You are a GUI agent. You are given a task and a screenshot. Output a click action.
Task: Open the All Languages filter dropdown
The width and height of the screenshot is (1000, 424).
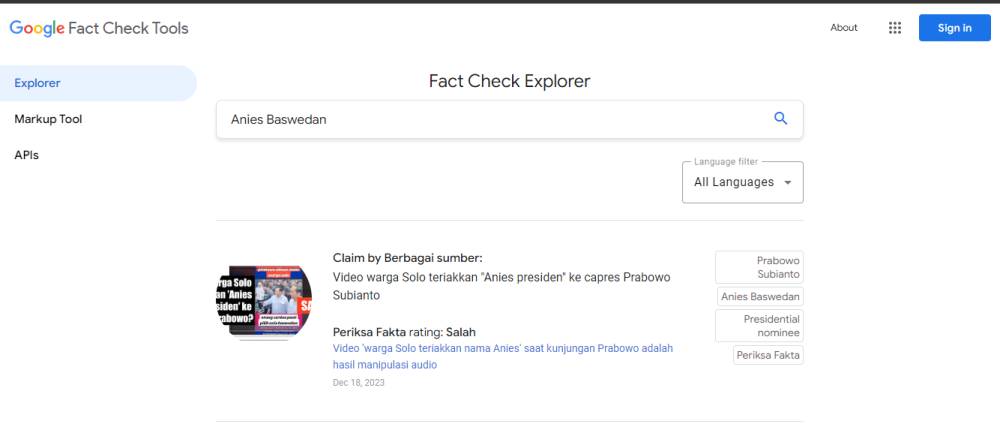coord(742,182)
